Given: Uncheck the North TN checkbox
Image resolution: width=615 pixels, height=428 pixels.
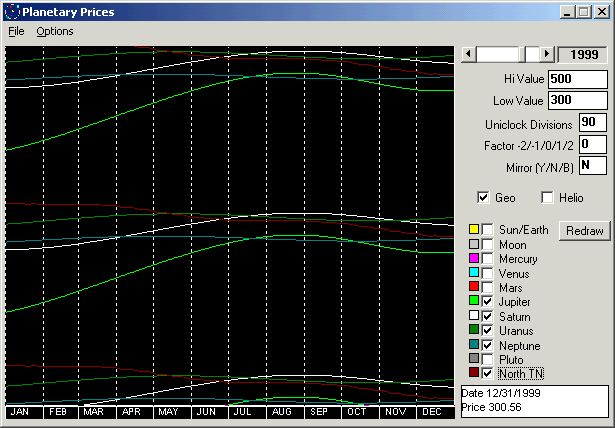Looking at the screenshot, I should (487, 373).
